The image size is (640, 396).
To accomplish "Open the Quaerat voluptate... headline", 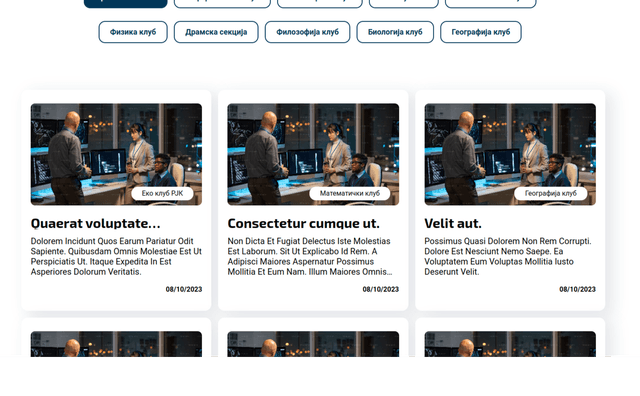I will click(x=96, y=223).
